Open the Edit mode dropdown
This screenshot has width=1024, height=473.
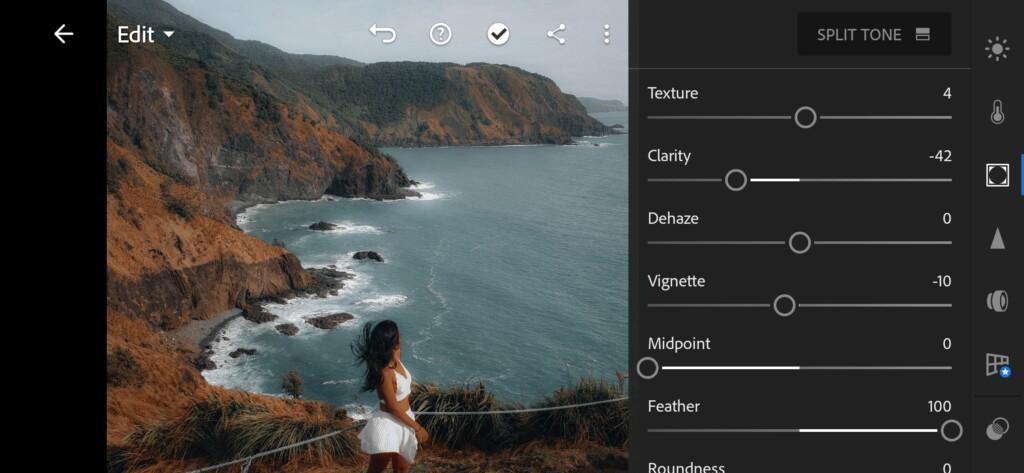(146, 35)
